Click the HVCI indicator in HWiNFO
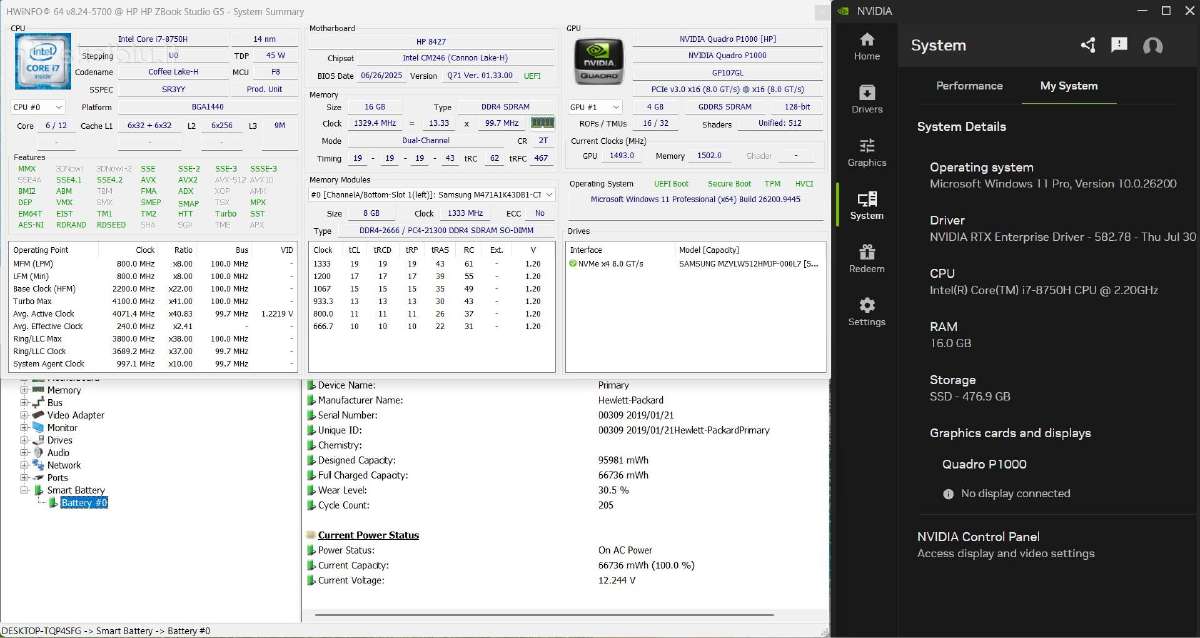Screen dimensions: 1200x638 804,184
